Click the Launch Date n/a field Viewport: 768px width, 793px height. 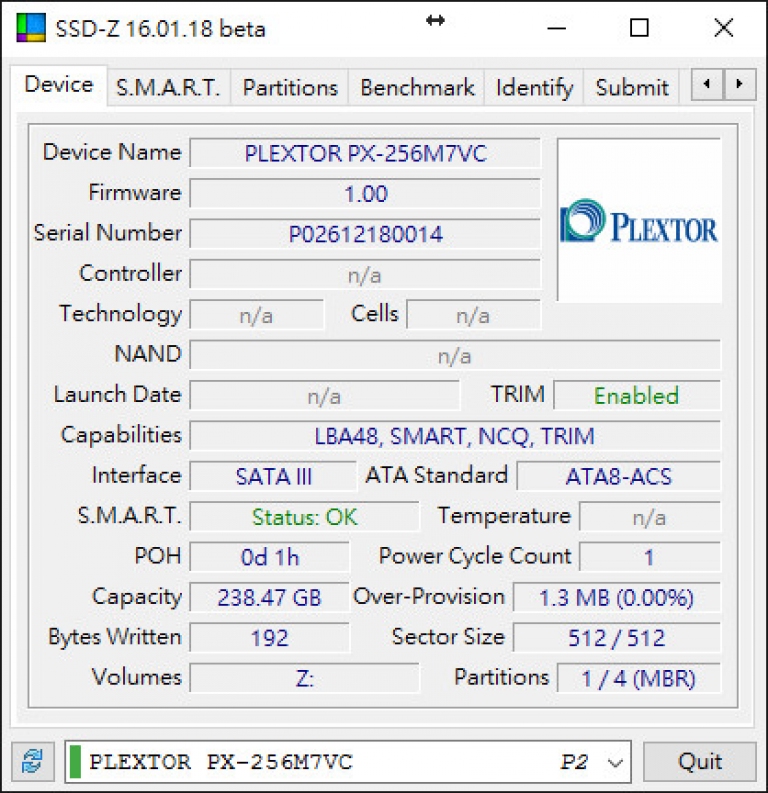coord(325,396)
